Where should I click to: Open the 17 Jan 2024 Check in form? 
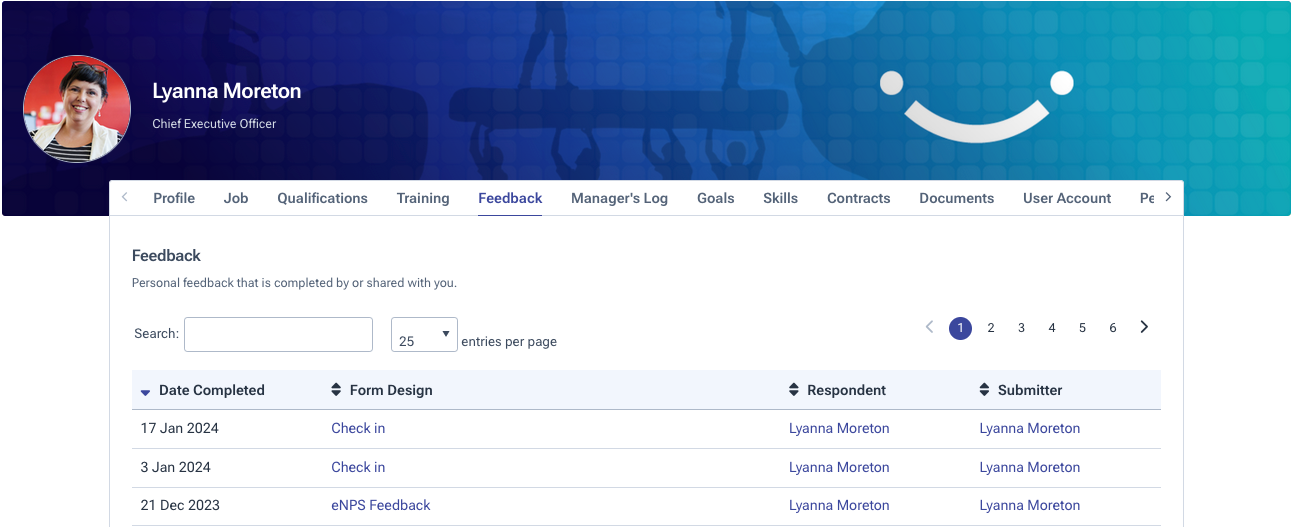(358, 428)
